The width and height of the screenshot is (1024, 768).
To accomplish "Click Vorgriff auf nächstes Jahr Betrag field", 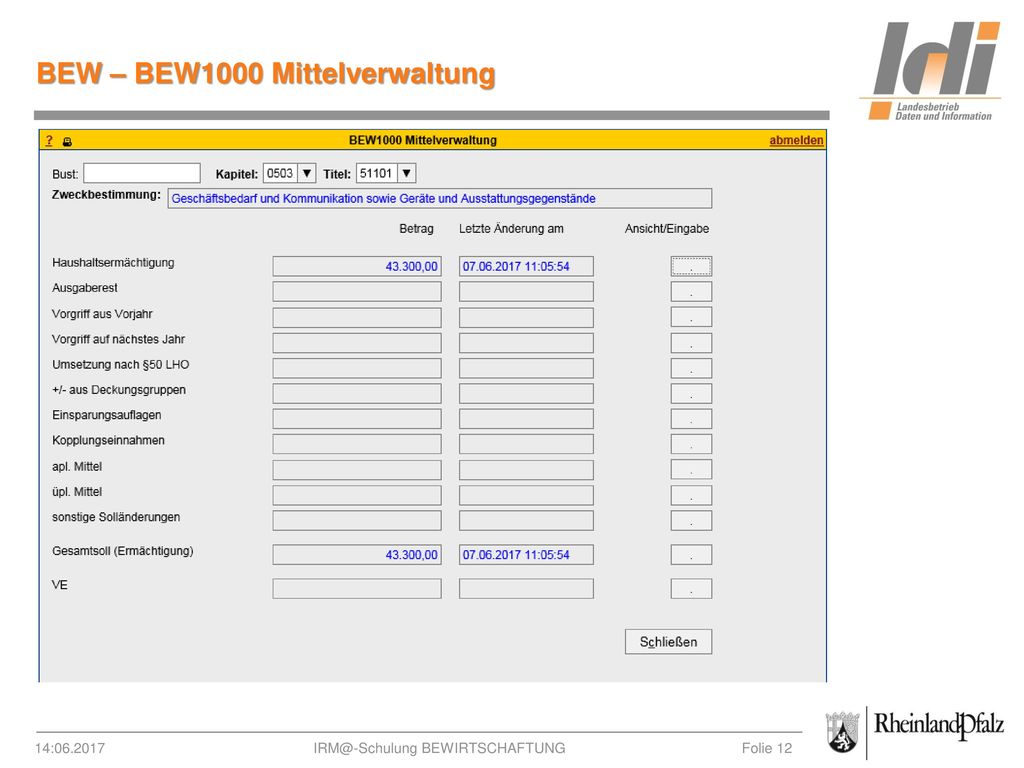I will 357,343.
